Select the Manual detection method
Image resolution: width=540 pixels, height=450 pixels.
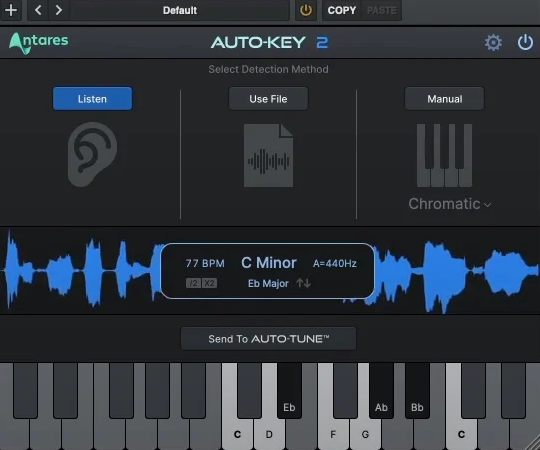pos(444,99)
